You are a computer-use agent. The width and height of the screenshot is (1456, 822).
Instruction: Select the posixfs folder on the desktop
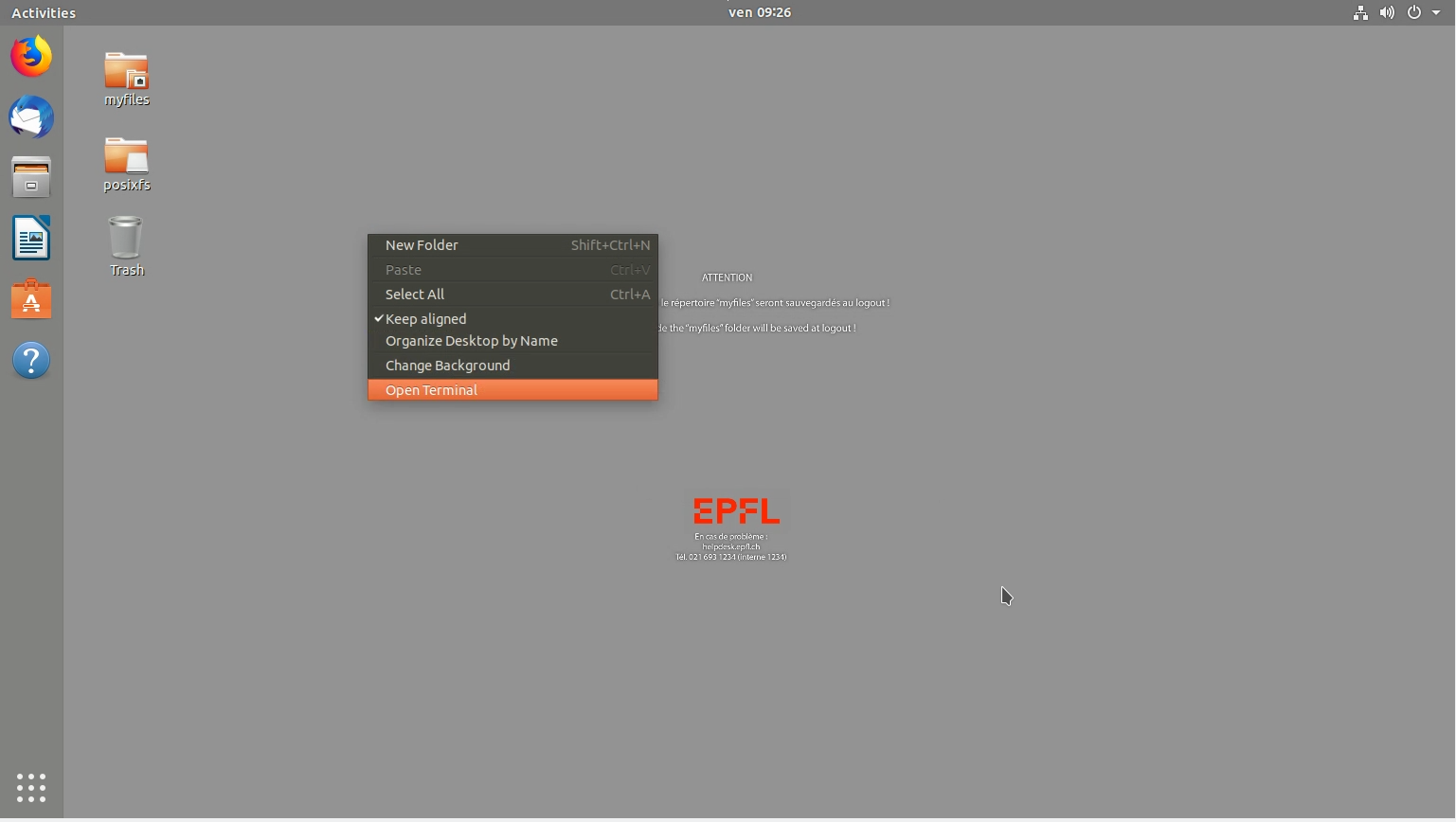[127, 164]
